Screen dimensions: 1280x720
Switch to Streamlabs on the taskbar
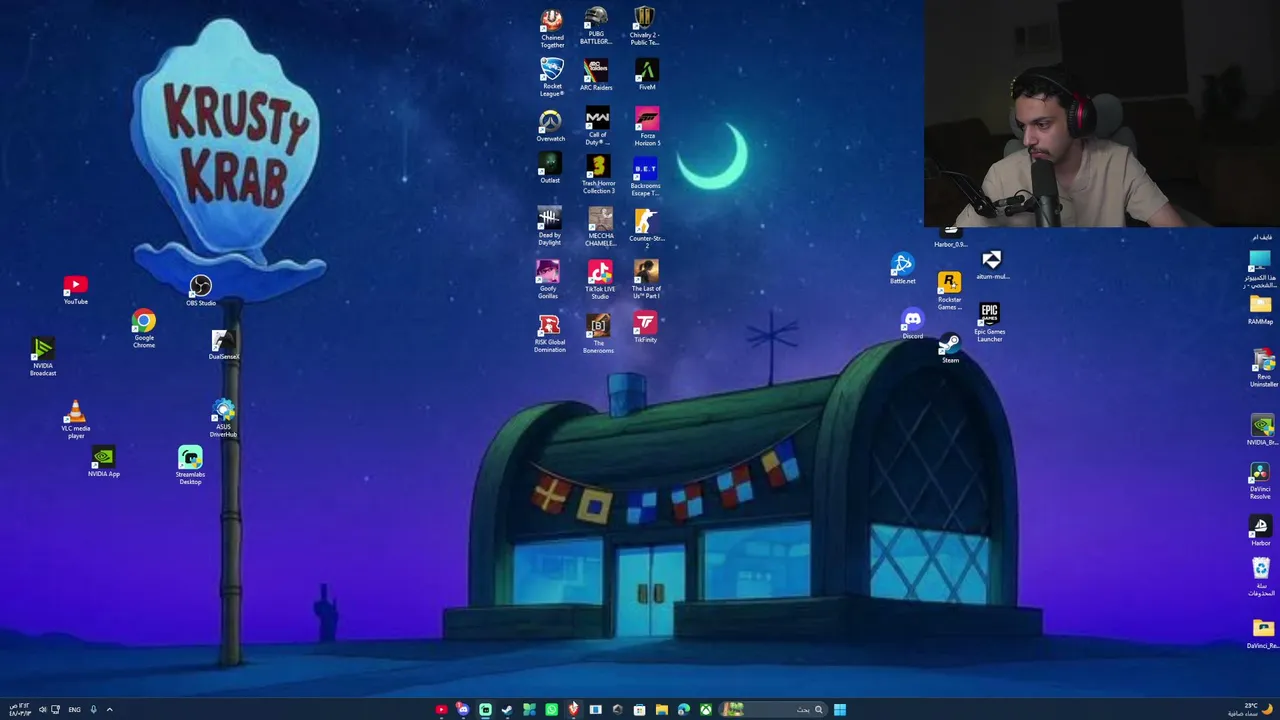pyautogui.click(x=485, y=710)
